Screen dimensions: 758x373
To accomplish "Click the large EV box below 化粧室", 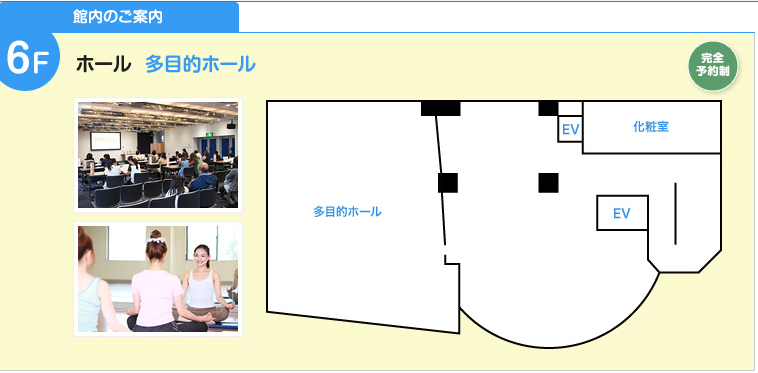I will 622,213.
